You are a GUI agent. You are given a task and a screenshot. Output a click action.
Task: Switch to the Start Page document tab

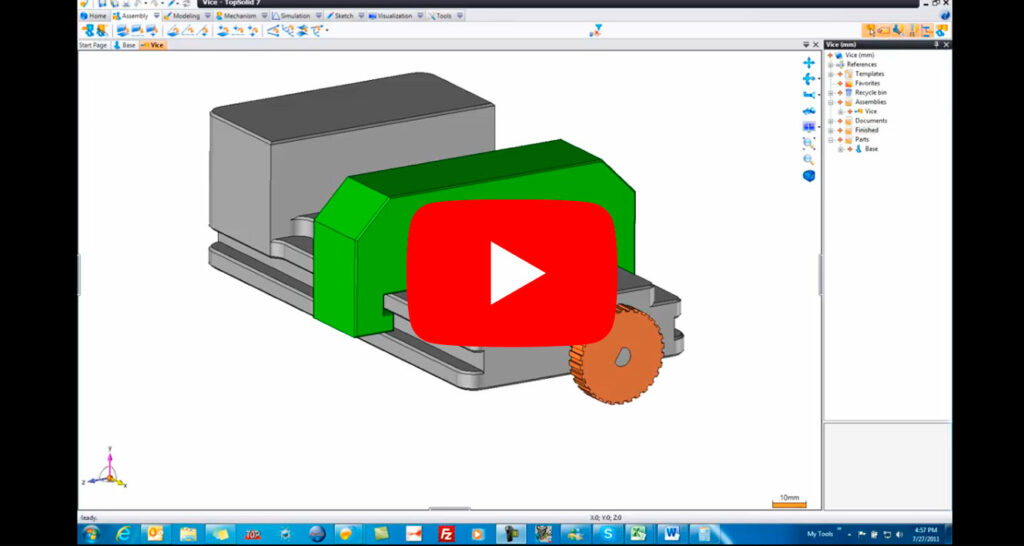93,45
